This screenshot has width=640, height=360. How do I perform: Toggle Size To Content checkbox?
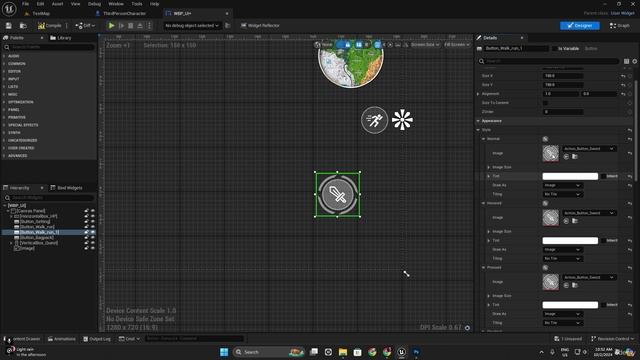pyautogui.click(x=545, y=103)
